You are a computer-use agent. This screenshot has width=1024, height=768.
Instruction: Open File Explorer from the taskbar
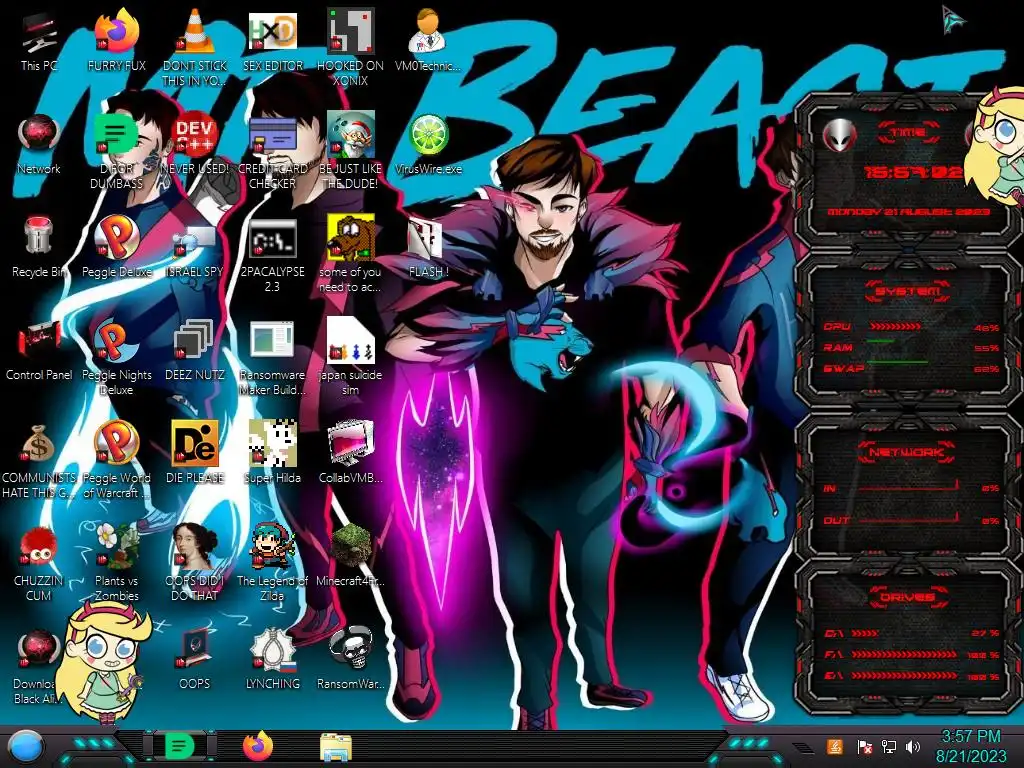(x=336, y=748)
